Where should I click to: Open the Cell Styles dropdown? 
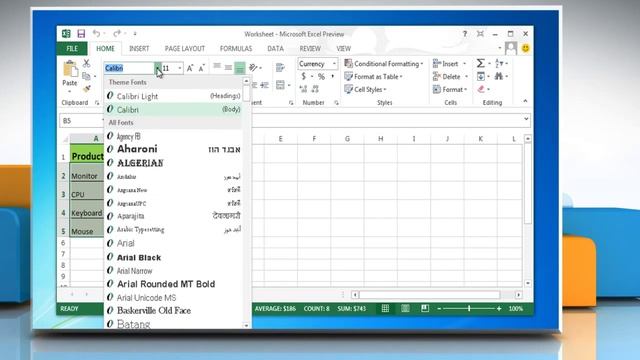pyautogui.click(x=365, y=89)
